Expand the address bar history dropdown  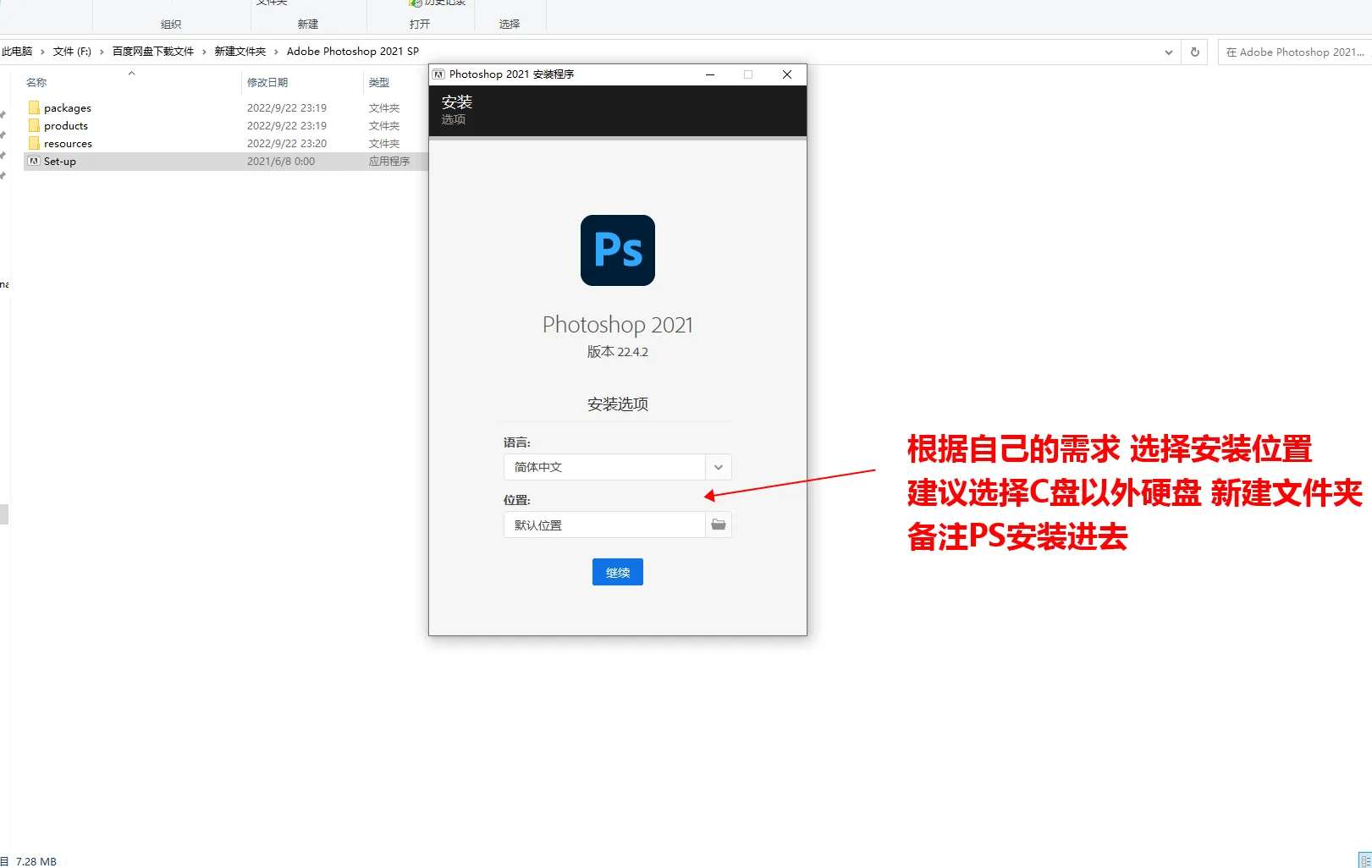1169,52
